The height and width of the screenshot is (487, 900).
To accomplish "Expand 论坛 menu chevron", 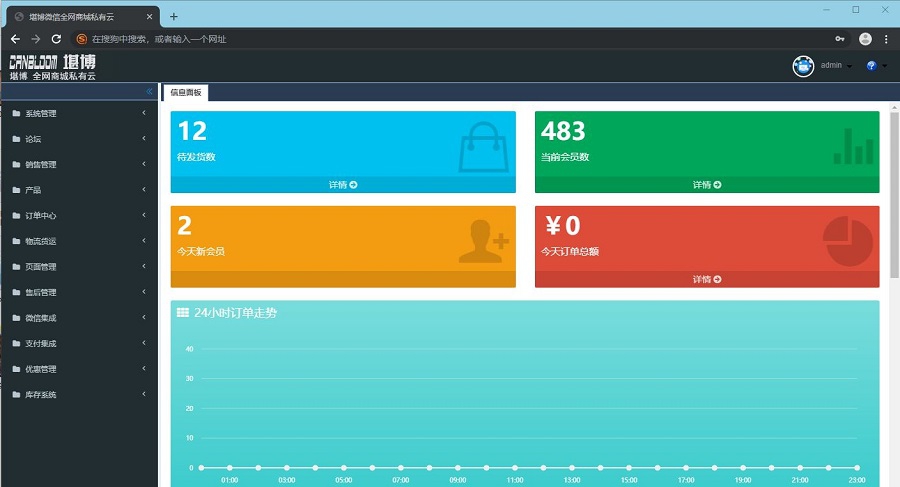I will [144, 138].
